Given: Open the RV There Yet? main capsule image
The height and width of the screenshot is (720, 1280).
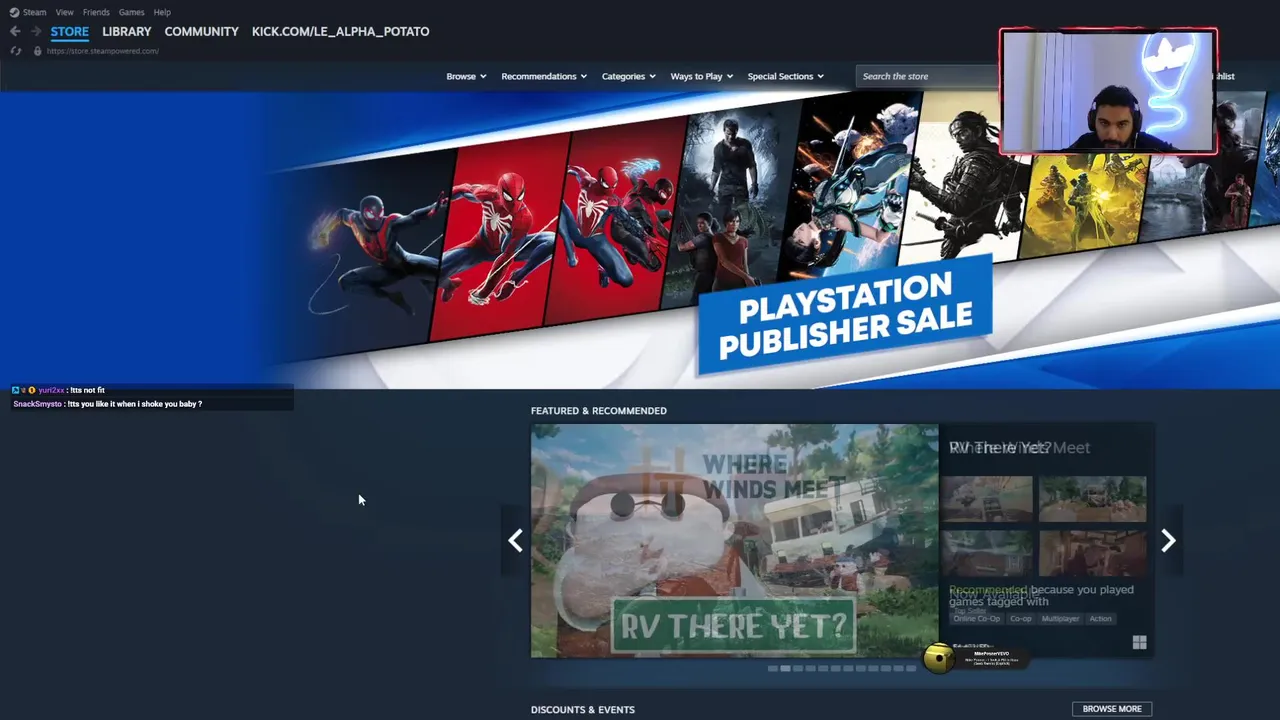Looking at the screenshot, I should coord(734,541).
